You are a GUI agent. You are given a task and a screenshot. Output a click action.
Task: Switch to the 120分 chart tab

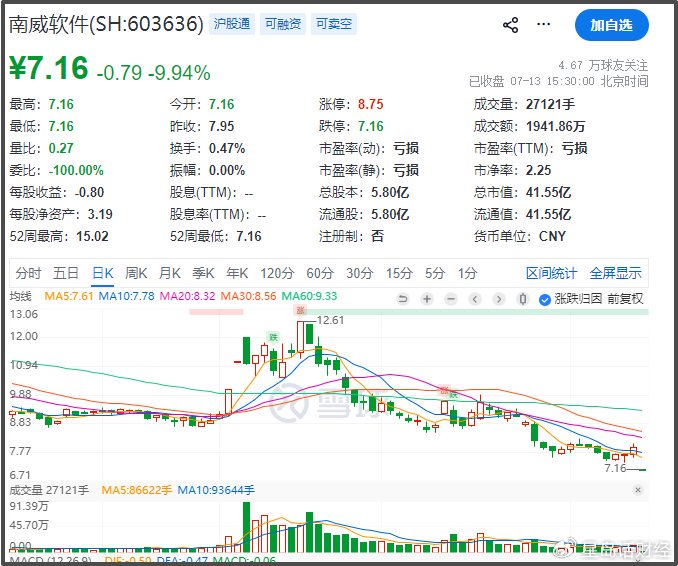tap(277, 273)
